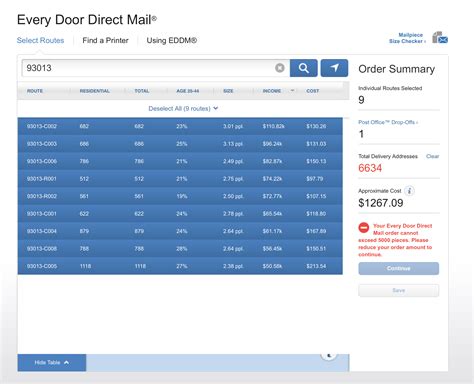Click the $167.89 cost cell
This screenshot has height=384, width=474.
316,231
